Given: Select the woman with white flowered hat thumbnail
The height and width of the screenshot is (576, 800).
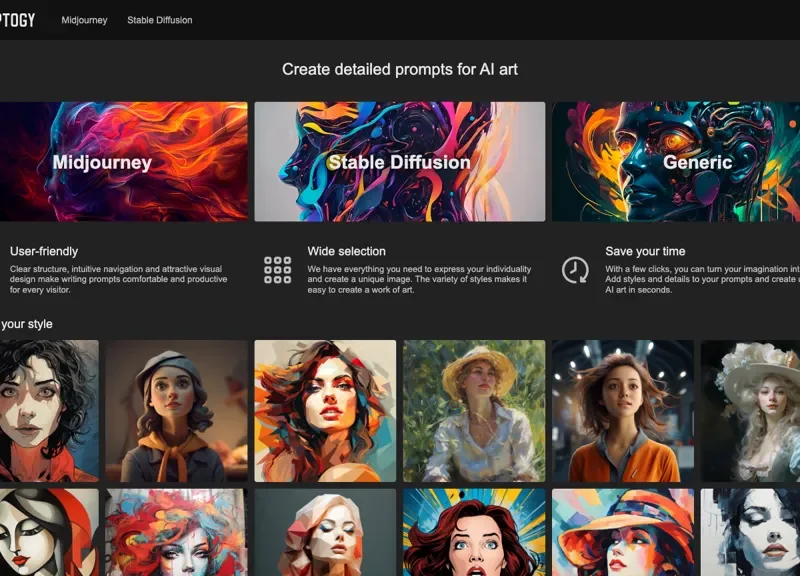Looking at the screenshot, I should 751,411.
